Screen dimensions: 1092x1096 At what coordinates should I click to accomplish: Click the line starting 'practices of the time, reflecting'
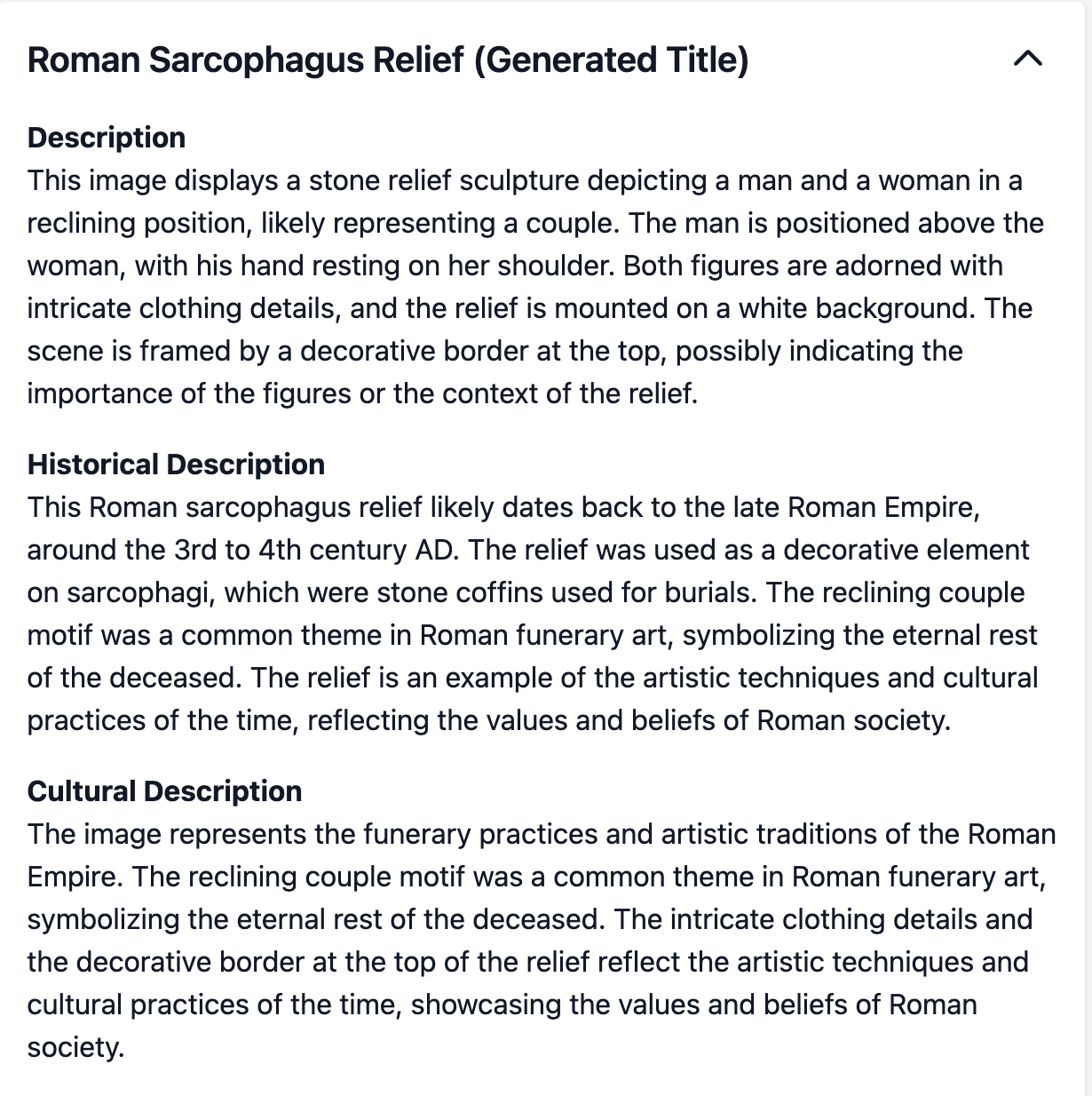click(x=489, y=720)
